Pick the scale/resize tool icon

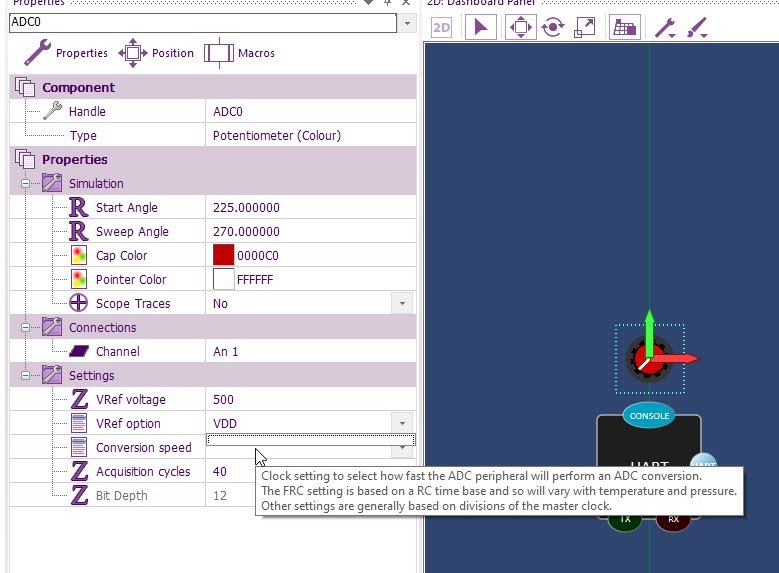point(585,28)
